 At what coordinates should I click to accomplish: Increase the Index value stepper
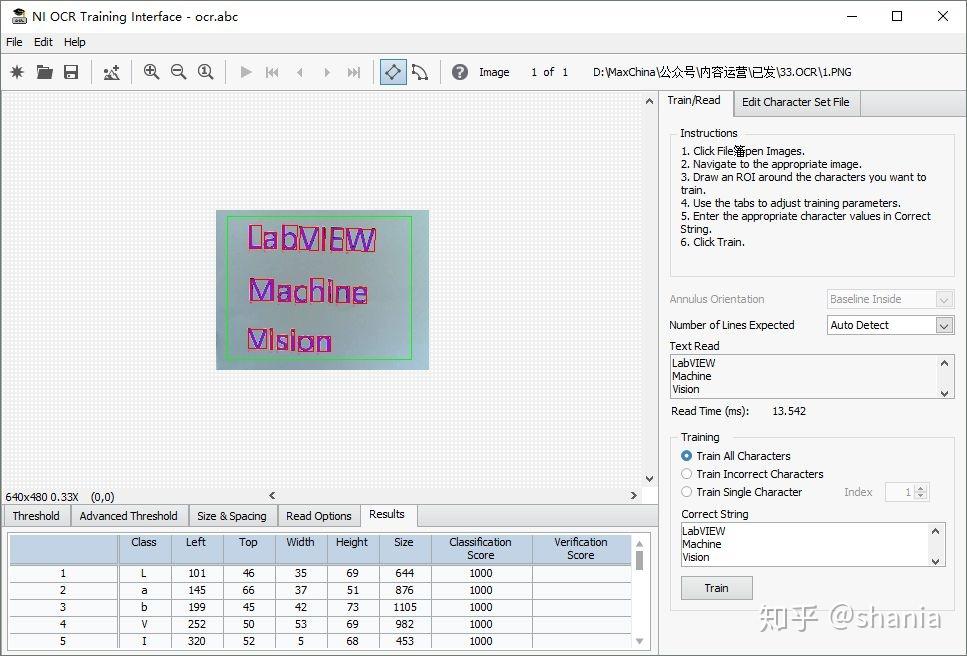(920, 488)
